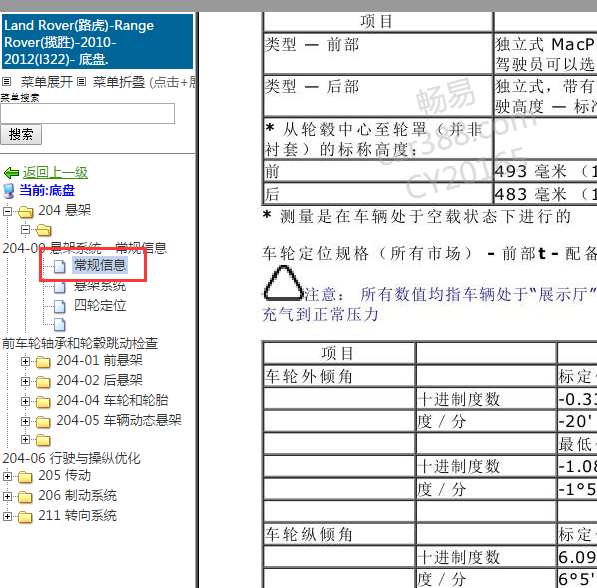Select 204-06 行驶与操纵优化 tree item

pos(72,458)
